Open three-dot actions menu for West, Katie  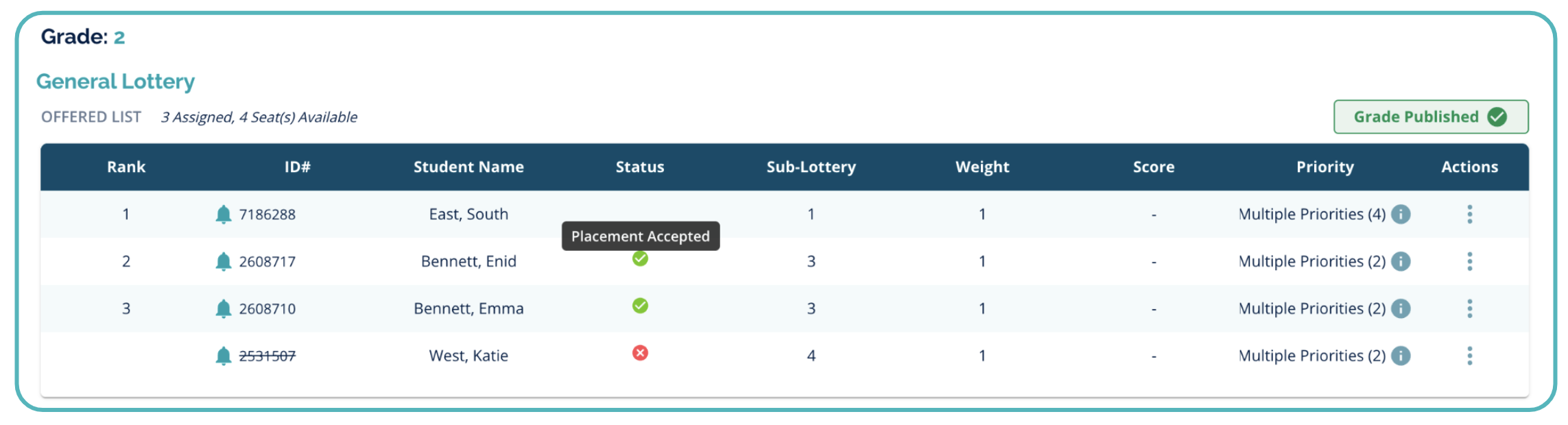(x=1469, y=356)
